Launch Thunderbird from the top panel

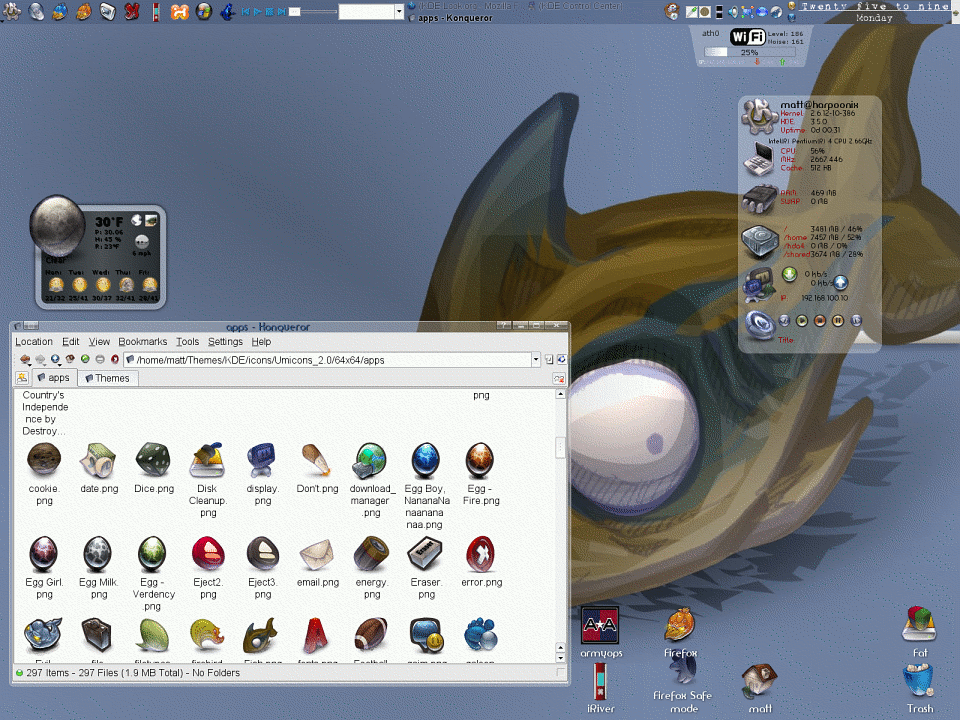(59, 11)
